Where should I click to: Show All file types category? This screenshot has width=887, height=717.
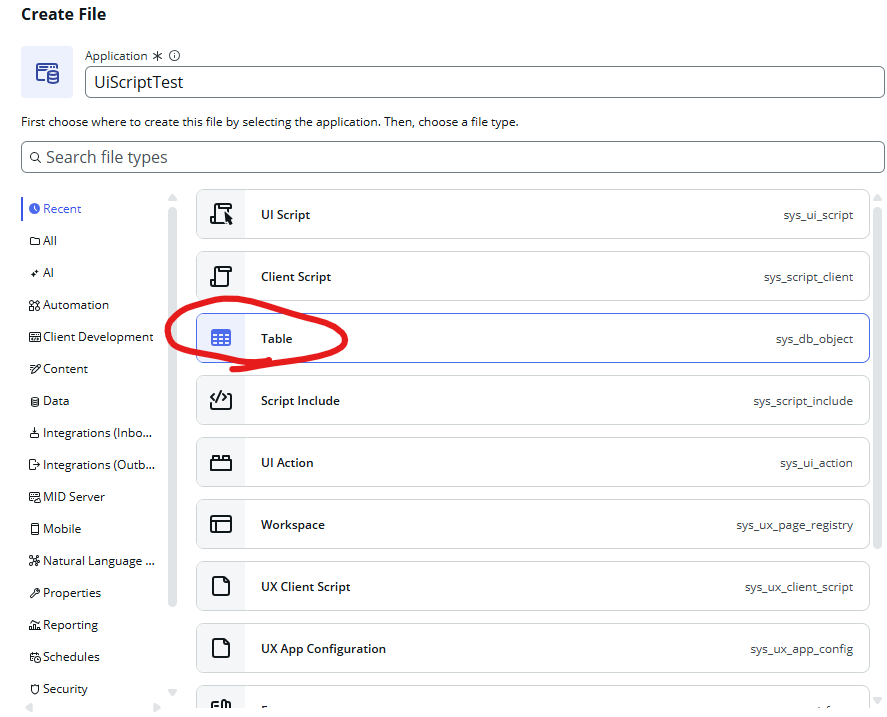50,241
